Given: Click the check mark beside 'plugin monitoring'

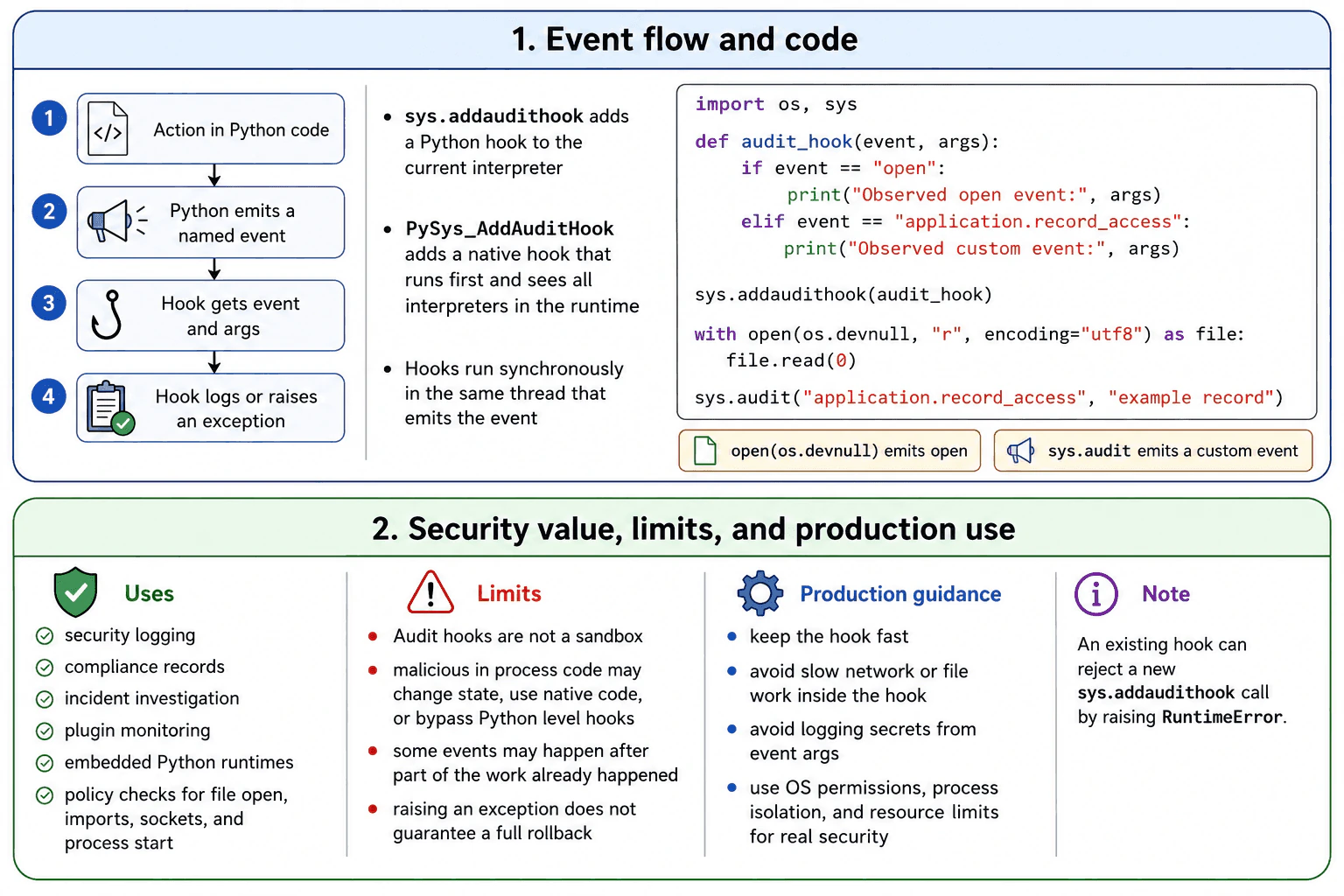Looking at the screenshot, I should click(x=45, y=731).
